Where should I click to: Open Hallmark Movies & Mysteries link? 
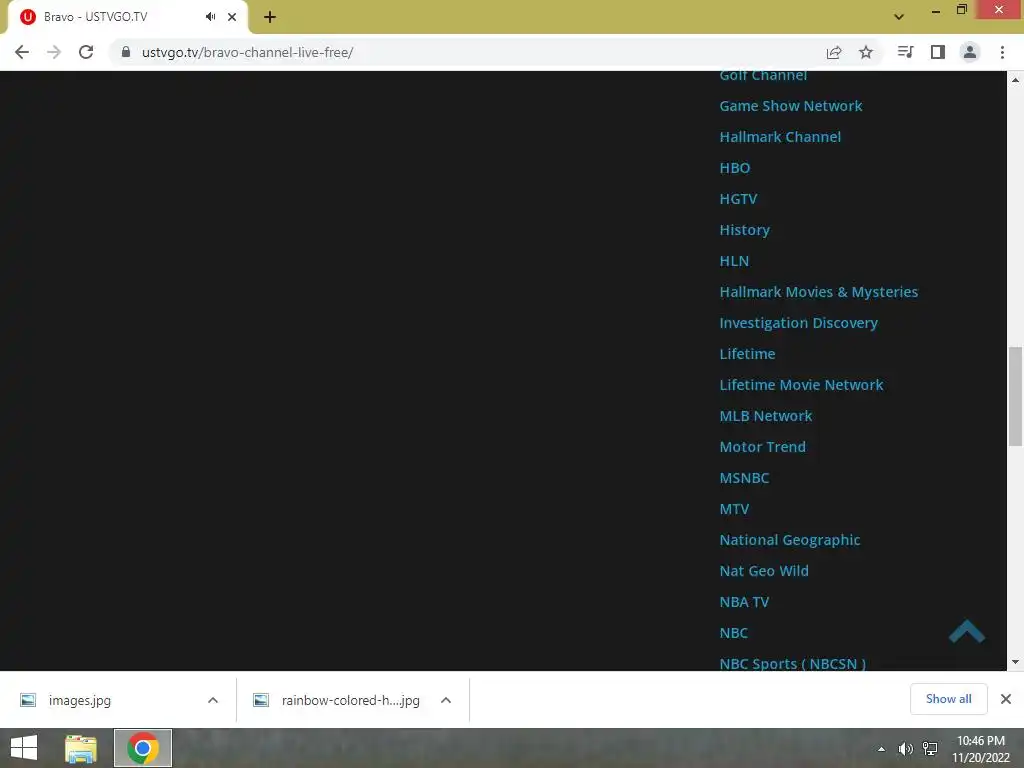pos(818,292)
